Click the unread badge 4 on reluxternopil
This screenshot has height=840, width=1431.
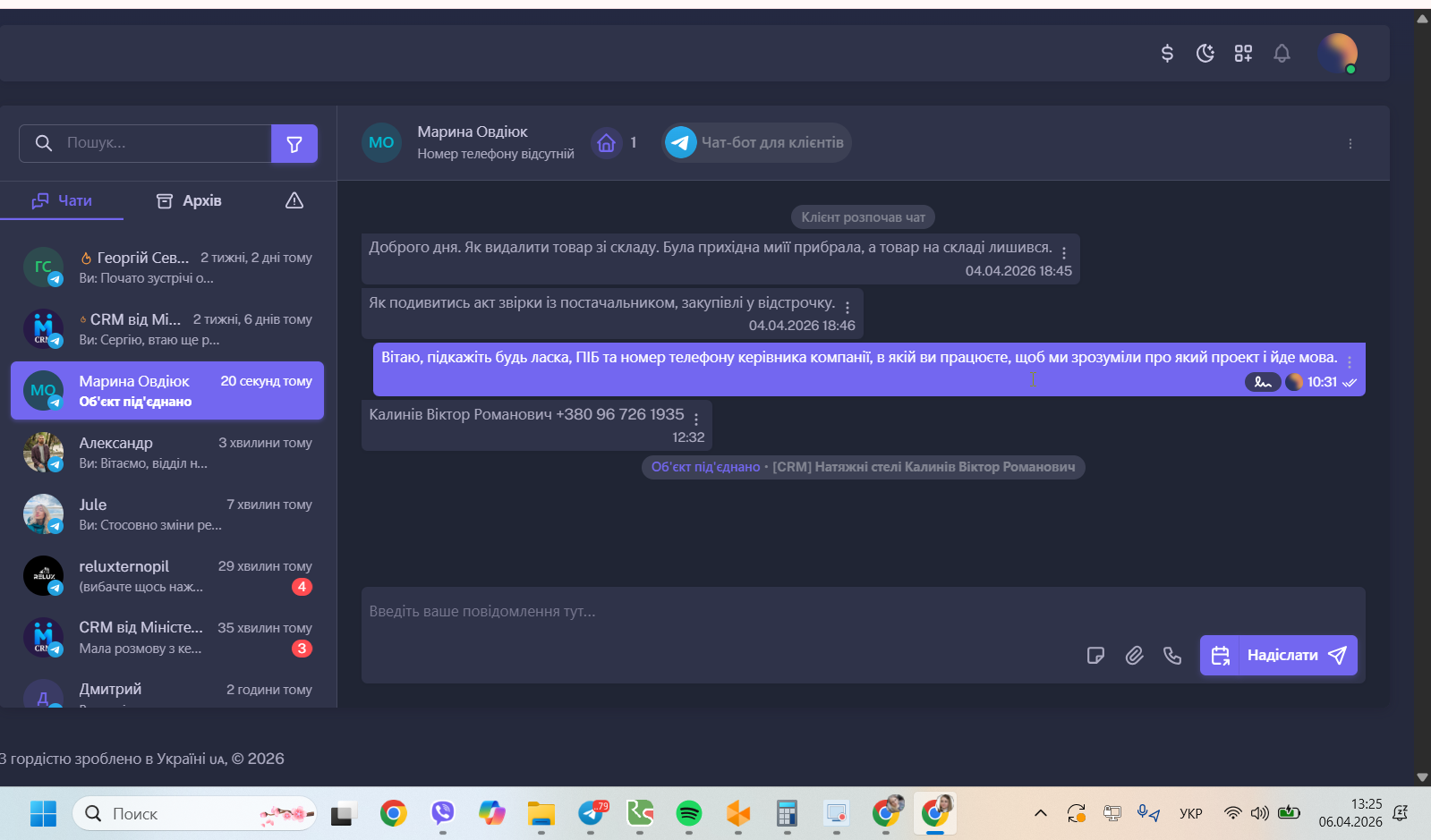pos(302,587)
